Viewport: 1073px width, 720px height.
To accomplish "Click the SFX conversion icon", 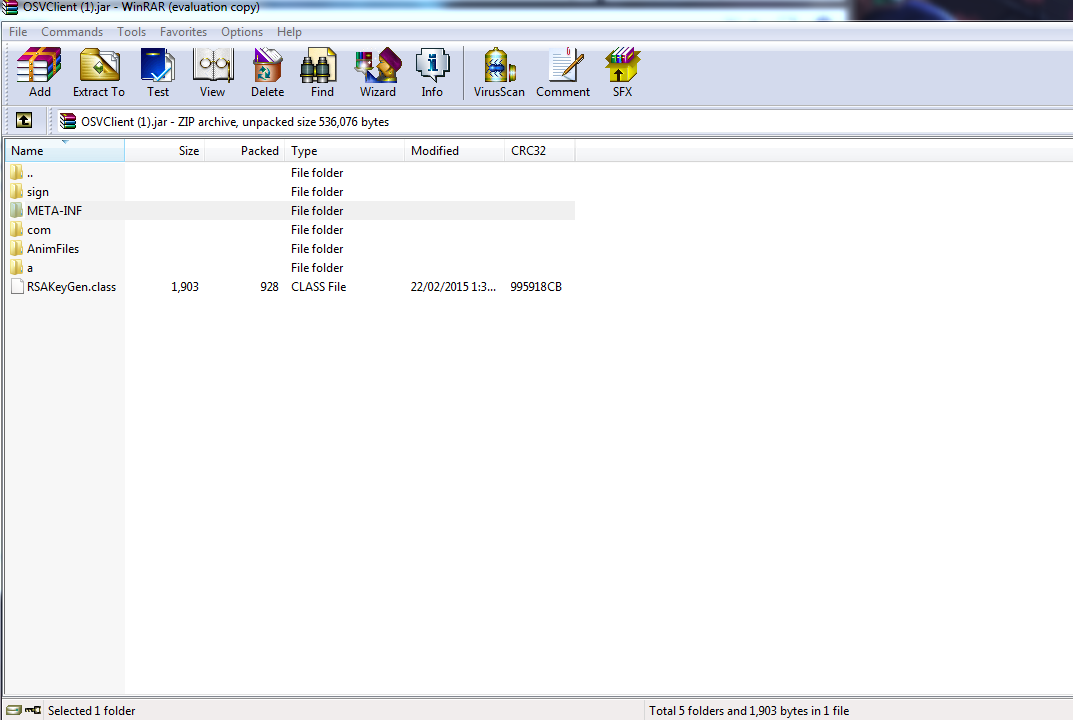I will [622, 65].
